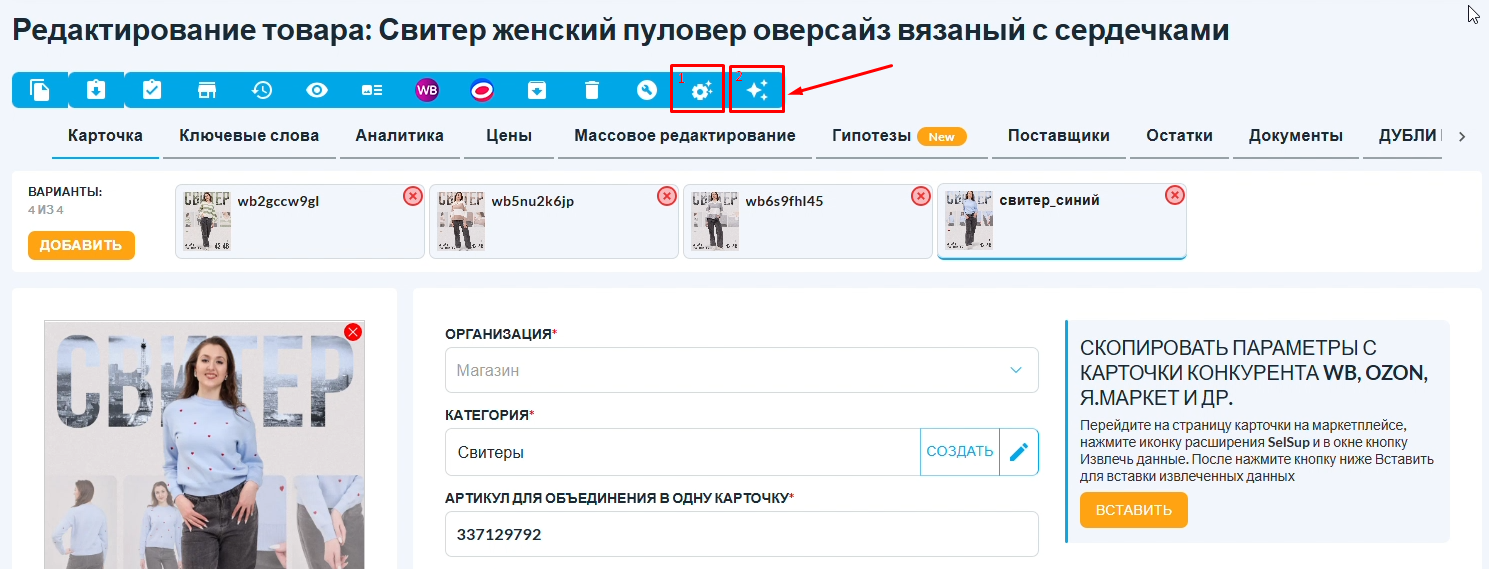Screen dimensions: 1489x569
Task: Click the copy product icon in toolbar
Action: point(40,90)
